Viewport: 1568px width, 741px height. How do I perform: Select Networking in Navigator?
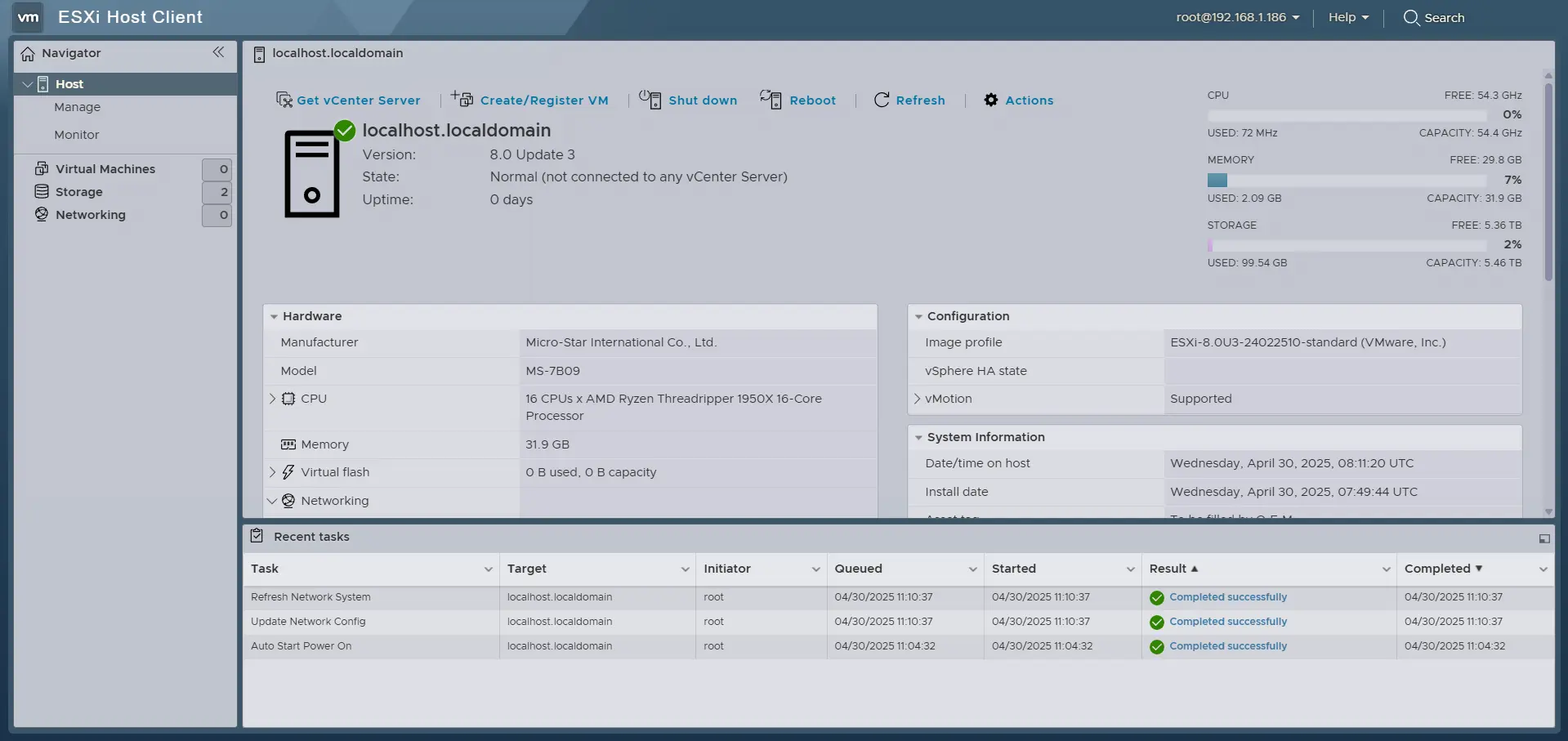(x=91, y=215)
